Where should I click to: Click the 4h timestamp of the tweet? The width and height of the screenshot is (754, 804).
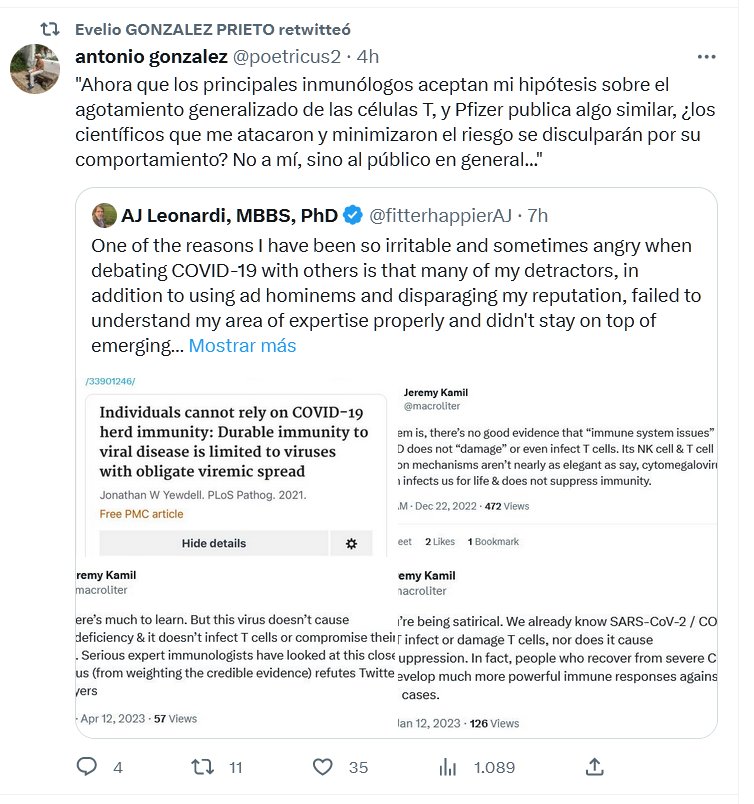[368, 56]
